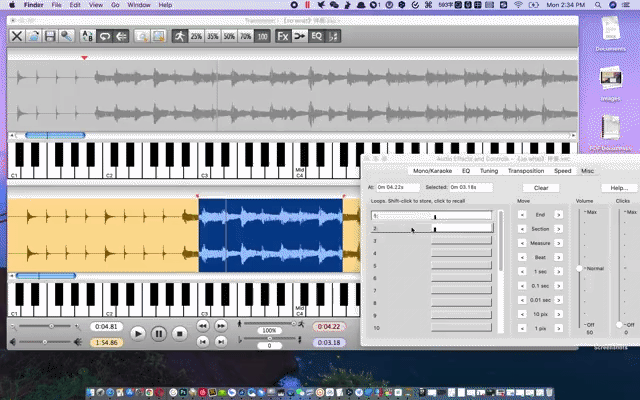Move Section forward with right arrow
Image resolution: width=640 pixels, height=400 pixels.
[559, 229]
